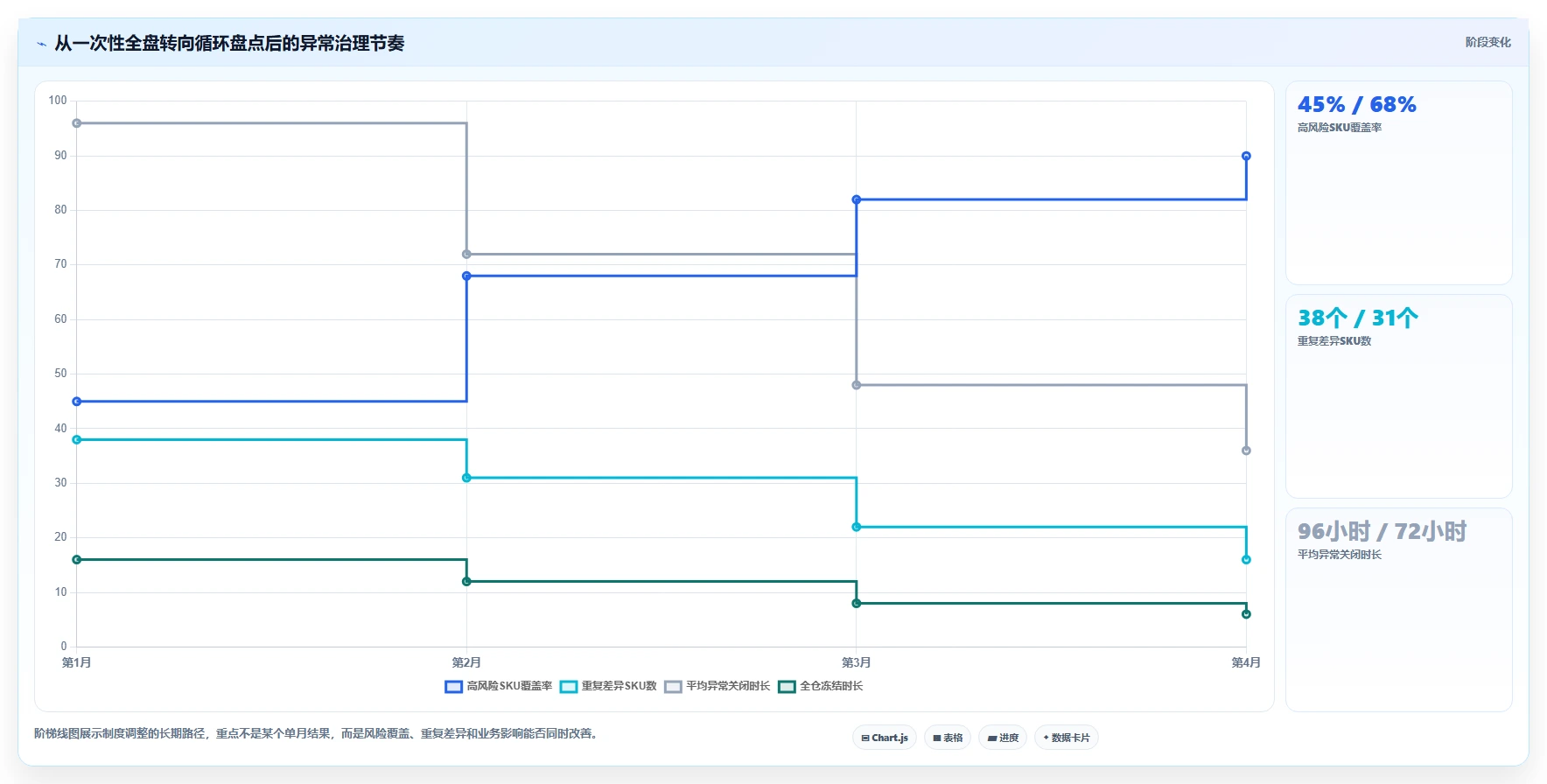
Task: Click the chart title 从一次性全盘转向循环盘点后的异常治理节奏
Action: (x=229, y=44)
